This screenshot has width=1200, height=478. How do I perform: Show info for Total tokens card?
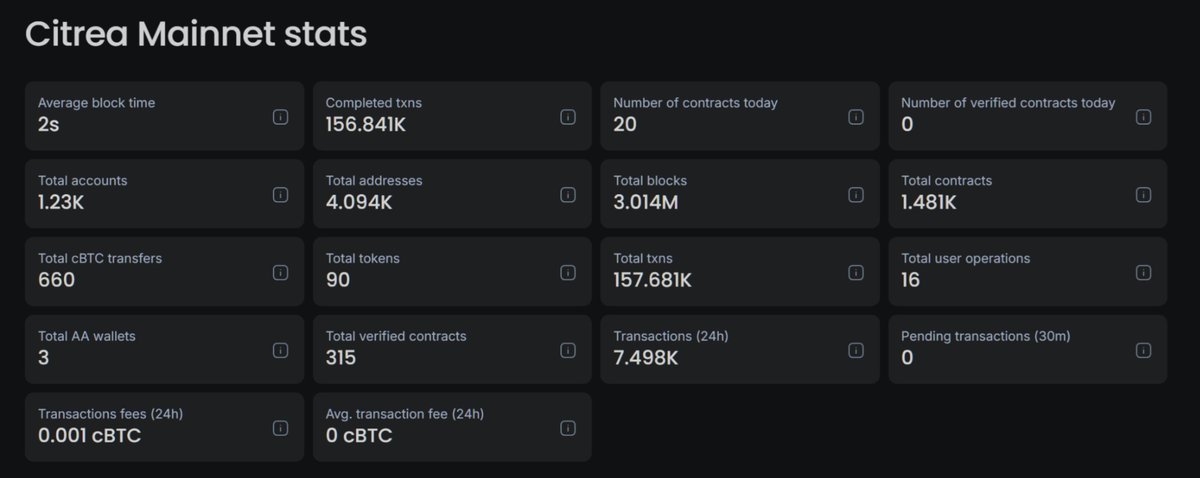point(568,272)
